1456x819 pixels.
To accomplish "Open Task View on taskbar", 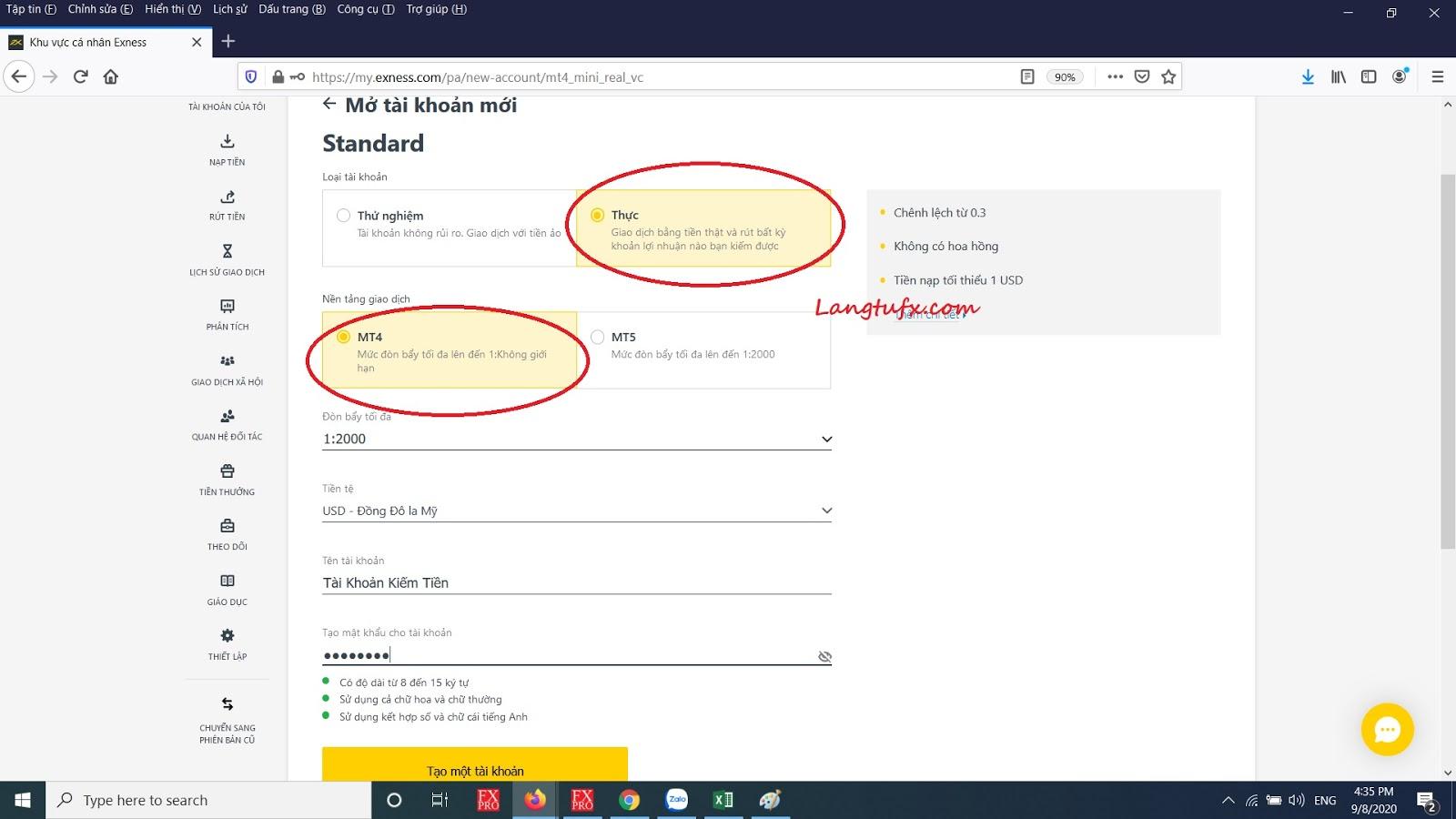I will (x=440, y=800).
